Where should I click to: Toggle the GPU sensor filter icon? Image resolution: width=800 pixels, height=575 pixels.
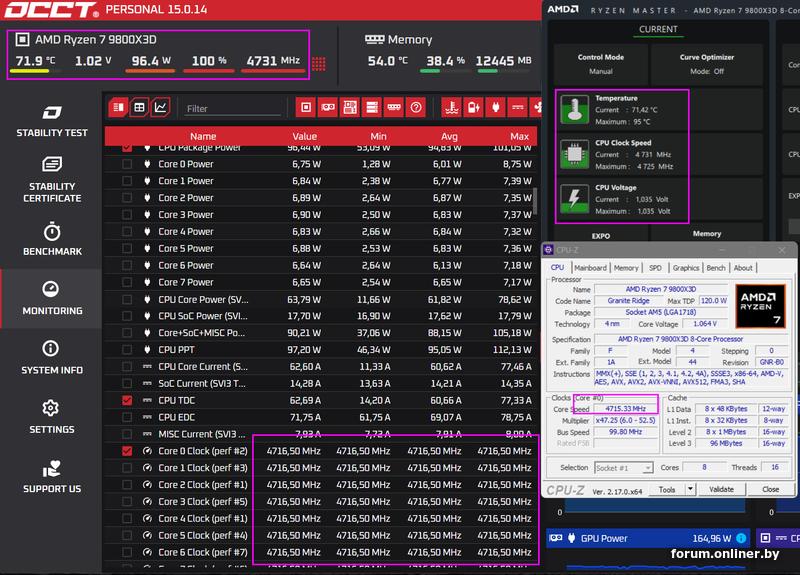(x=328, y=108)
